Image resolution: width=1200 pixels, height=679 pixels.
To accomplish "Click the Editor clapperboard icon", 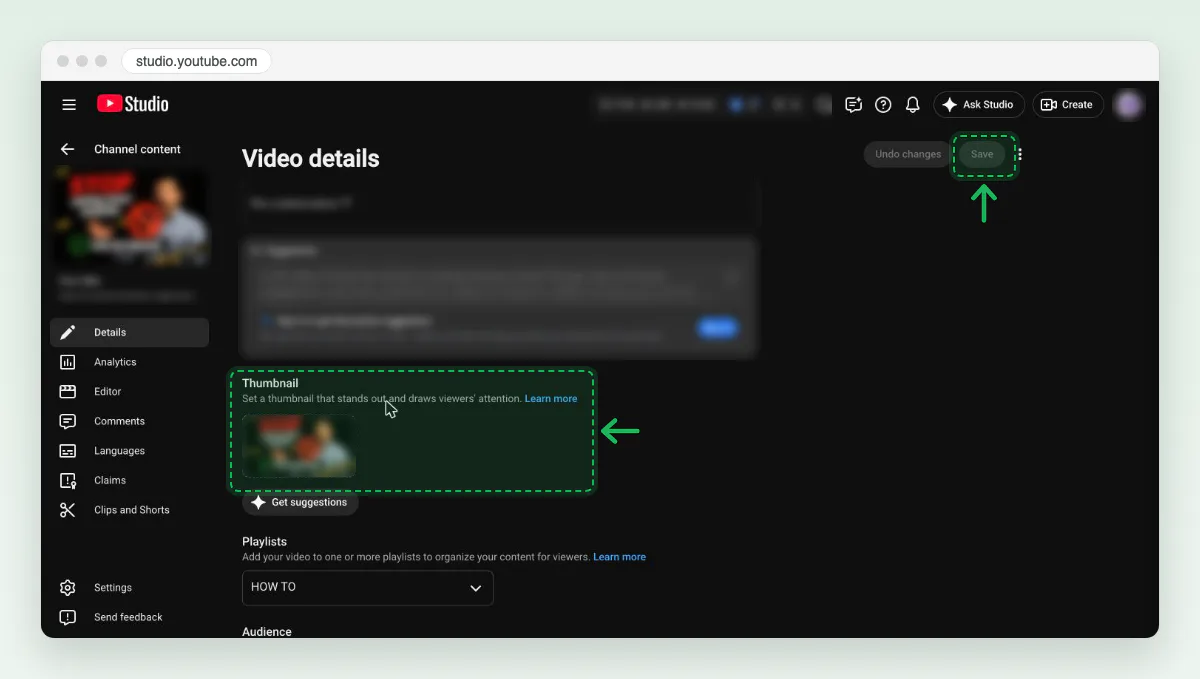I will [68, 391].
